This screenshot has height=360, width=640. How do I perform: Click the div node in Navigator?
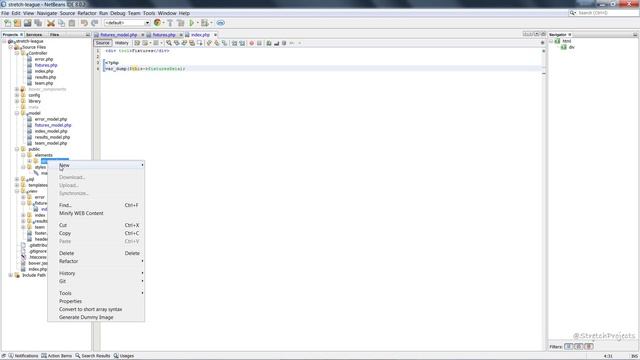pos(568,47)
